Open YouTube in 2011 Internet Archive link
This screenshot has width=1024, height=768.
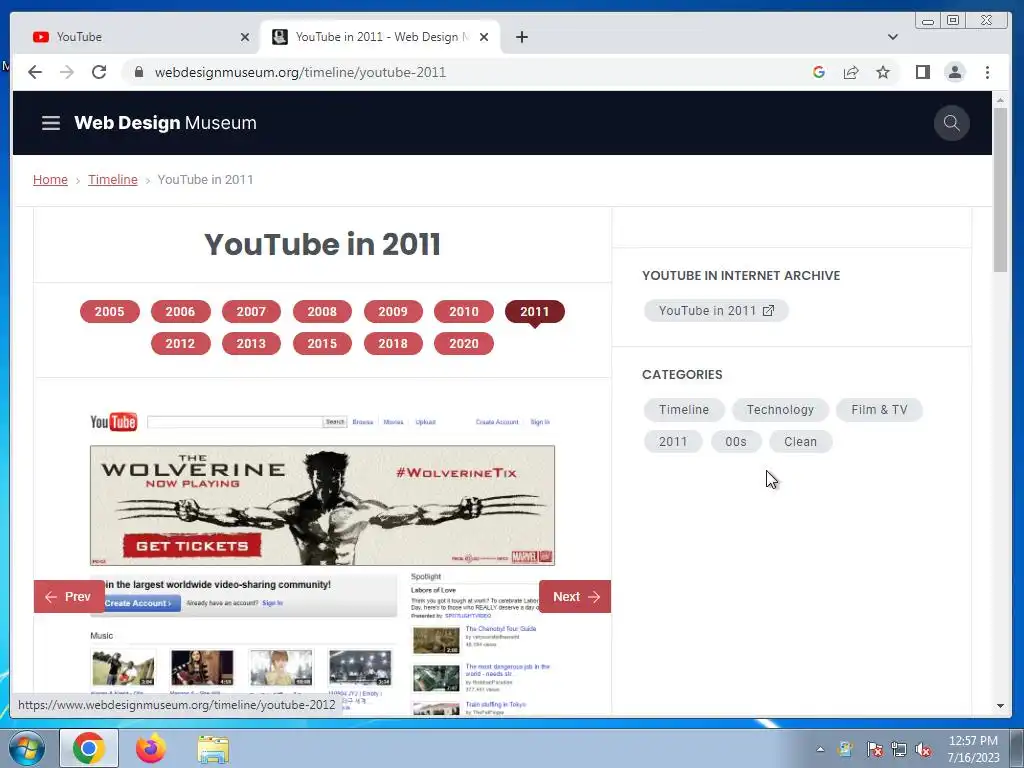pos(716,311)
